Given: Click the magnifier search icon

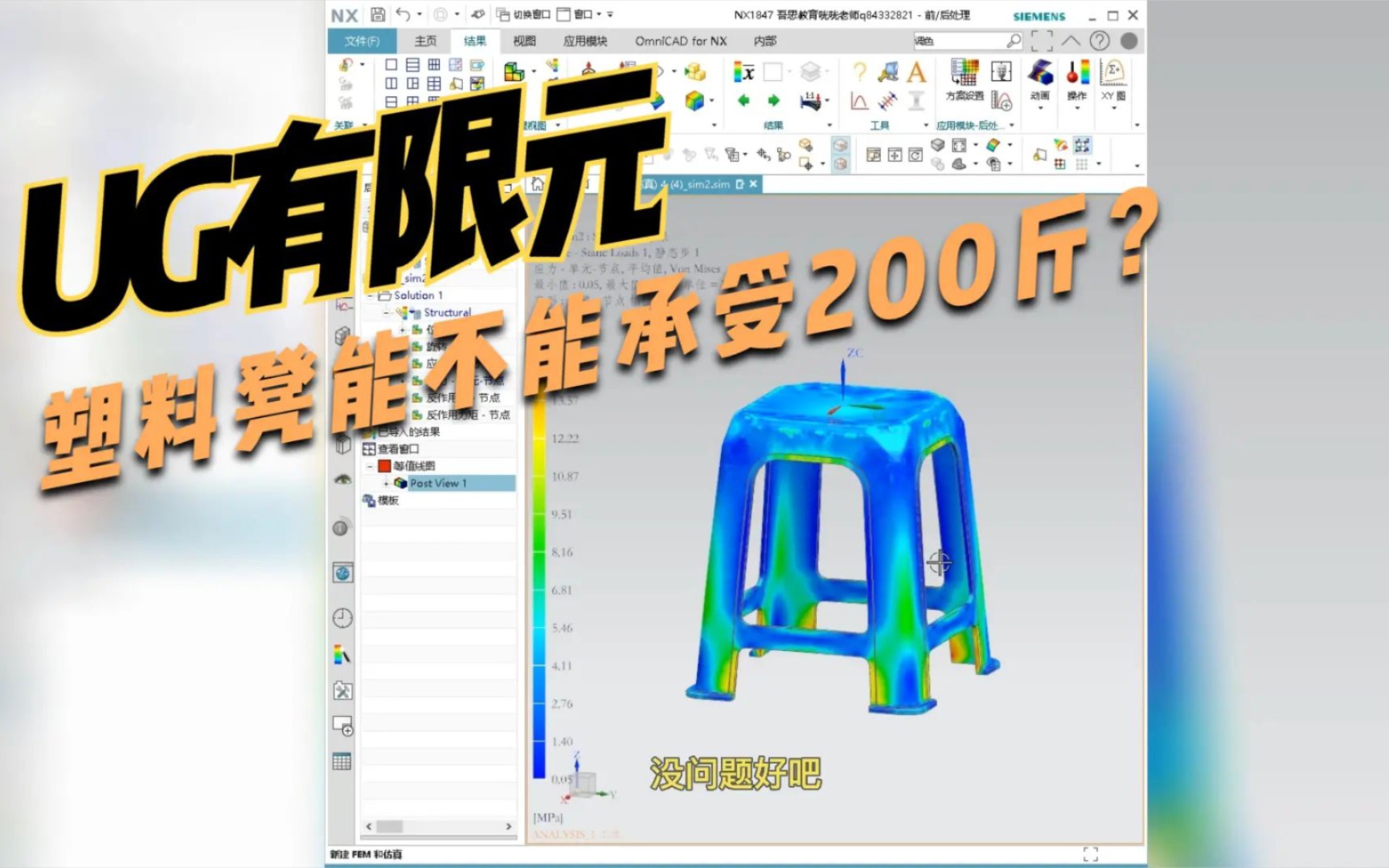Looking at the screenshot, I should (1014, 40).
